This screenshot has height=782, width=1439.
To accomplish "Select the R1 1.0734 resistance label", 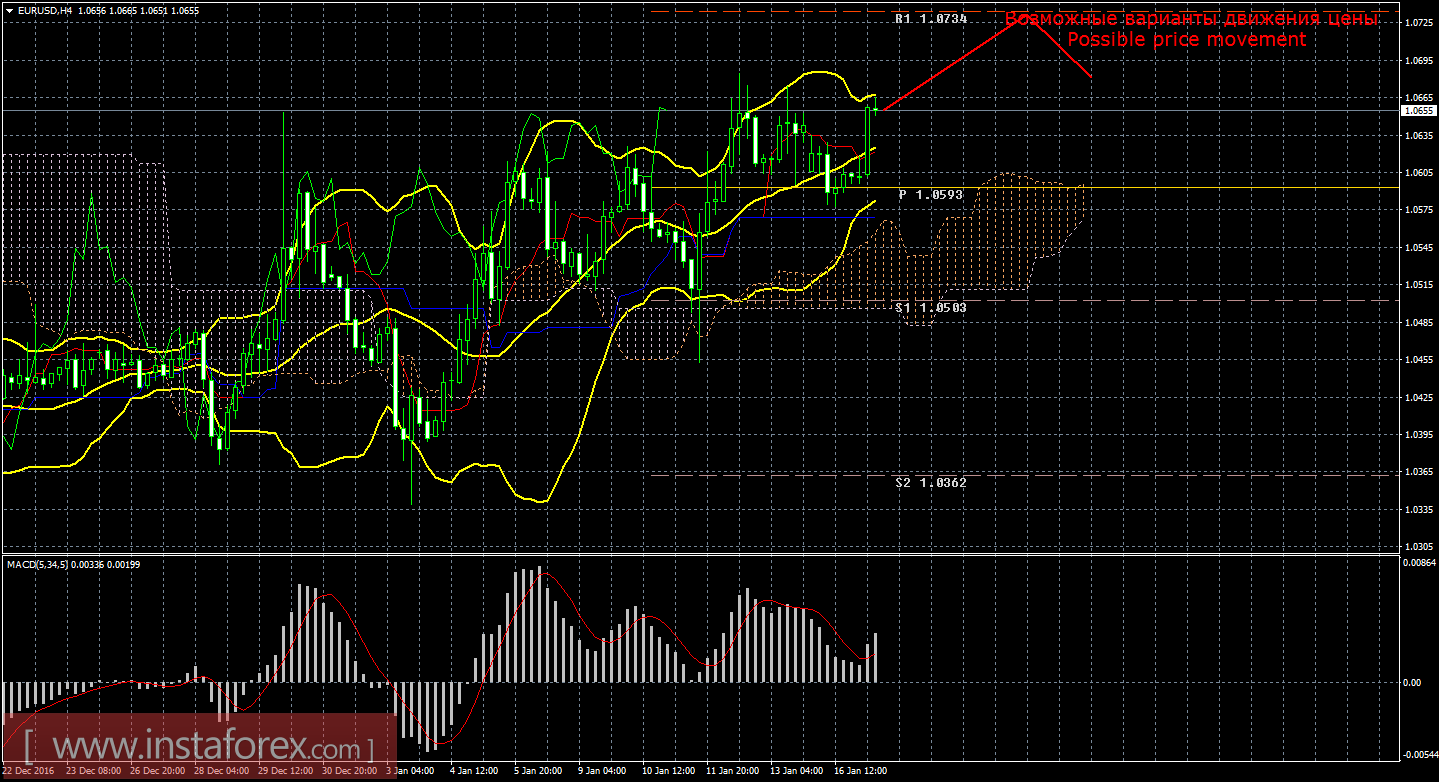I will 931,18.
